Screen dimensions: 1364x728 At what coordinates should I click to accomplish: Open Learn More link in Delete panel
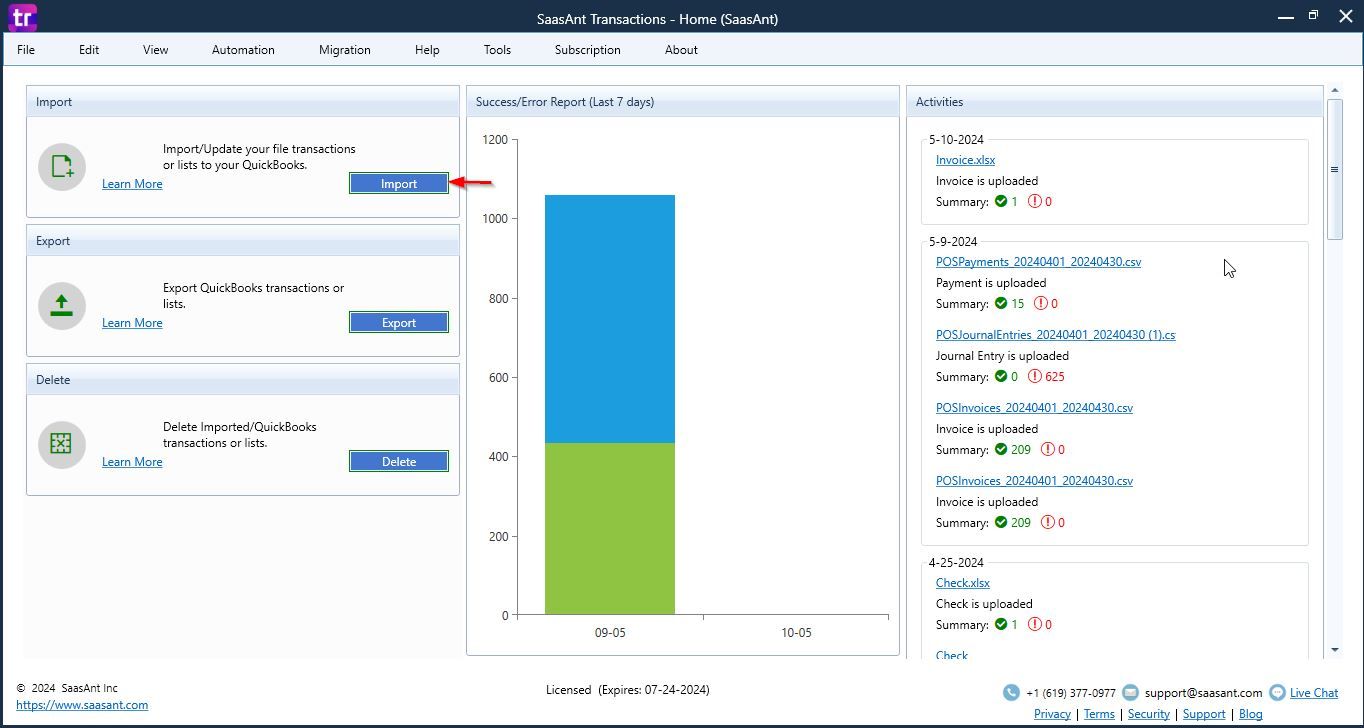click(x=132, y=462)
